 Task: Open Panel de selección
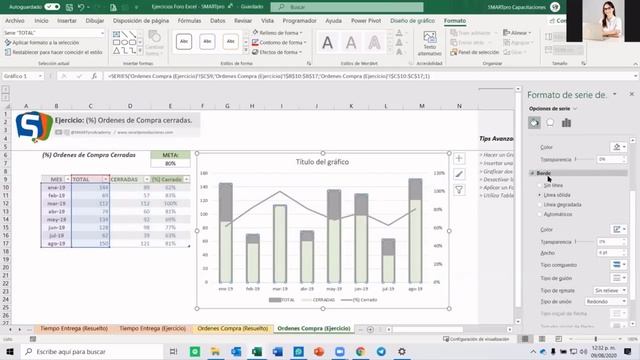click(475, 52)
